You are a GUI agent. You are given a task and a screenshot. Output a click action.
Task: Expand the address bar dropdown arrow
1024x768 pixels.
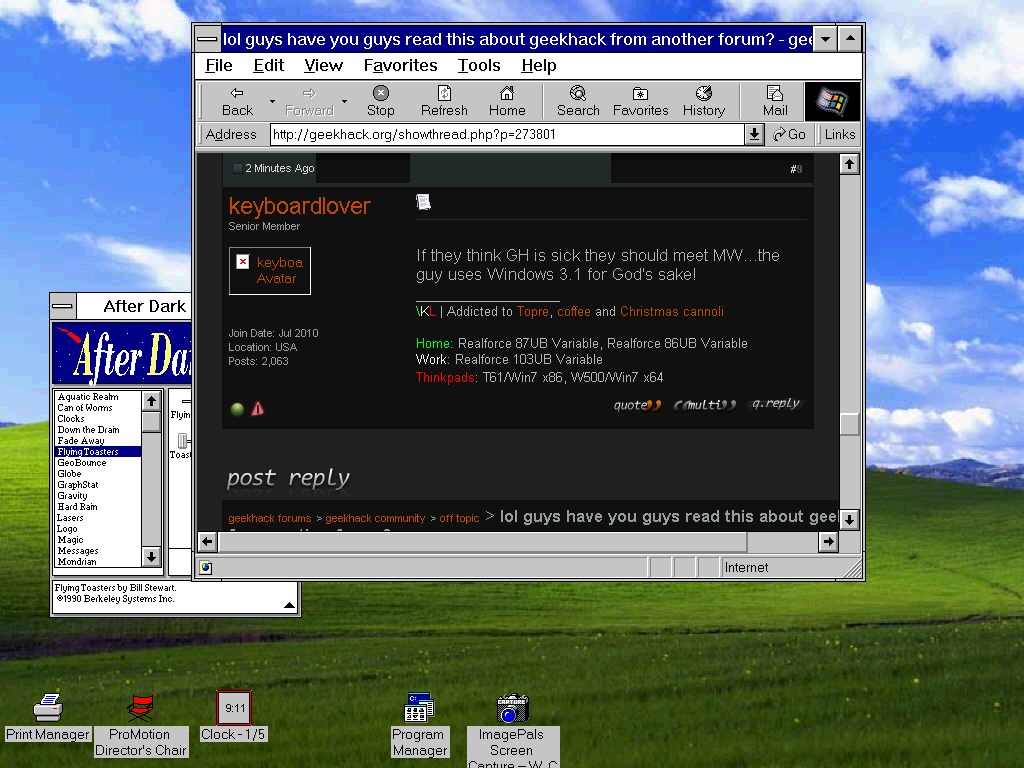(755, 135)
